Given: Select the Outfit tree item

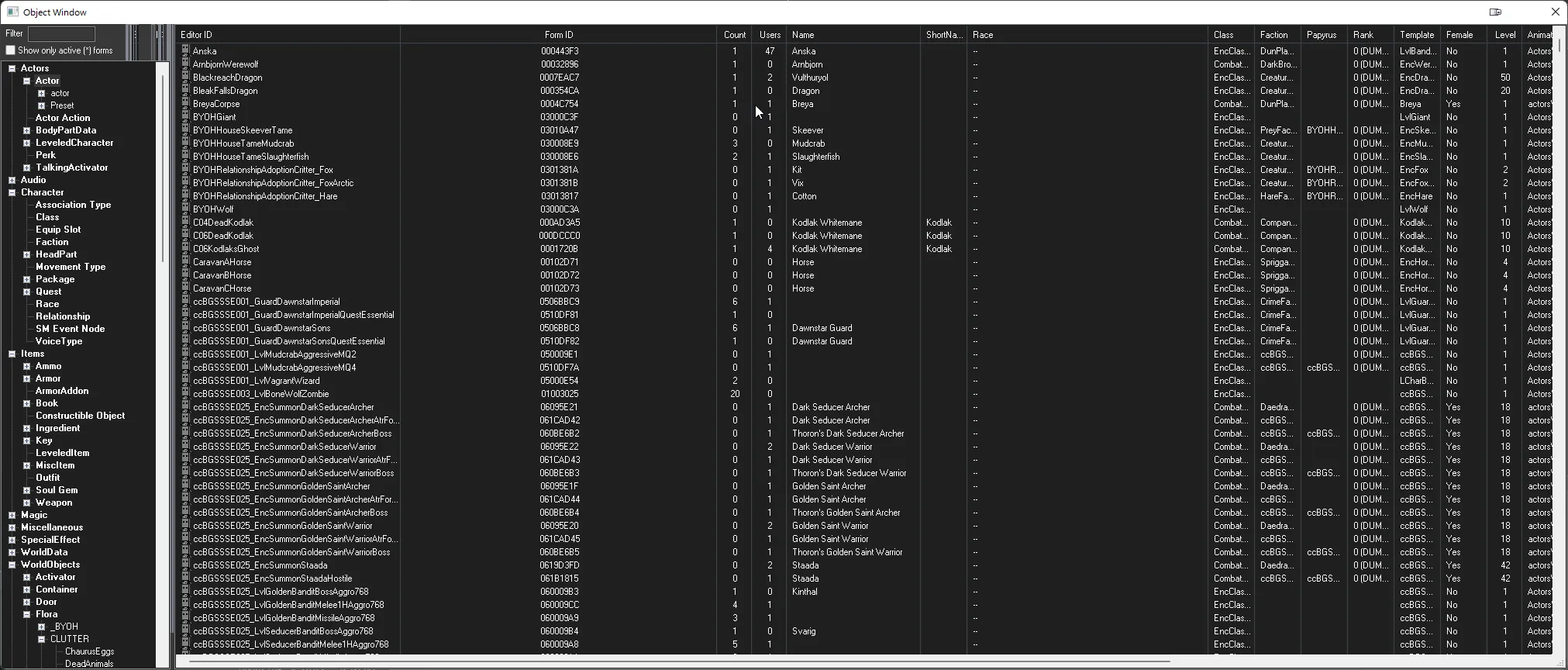Looking at the screenshot, I should [x=47, y=478].
